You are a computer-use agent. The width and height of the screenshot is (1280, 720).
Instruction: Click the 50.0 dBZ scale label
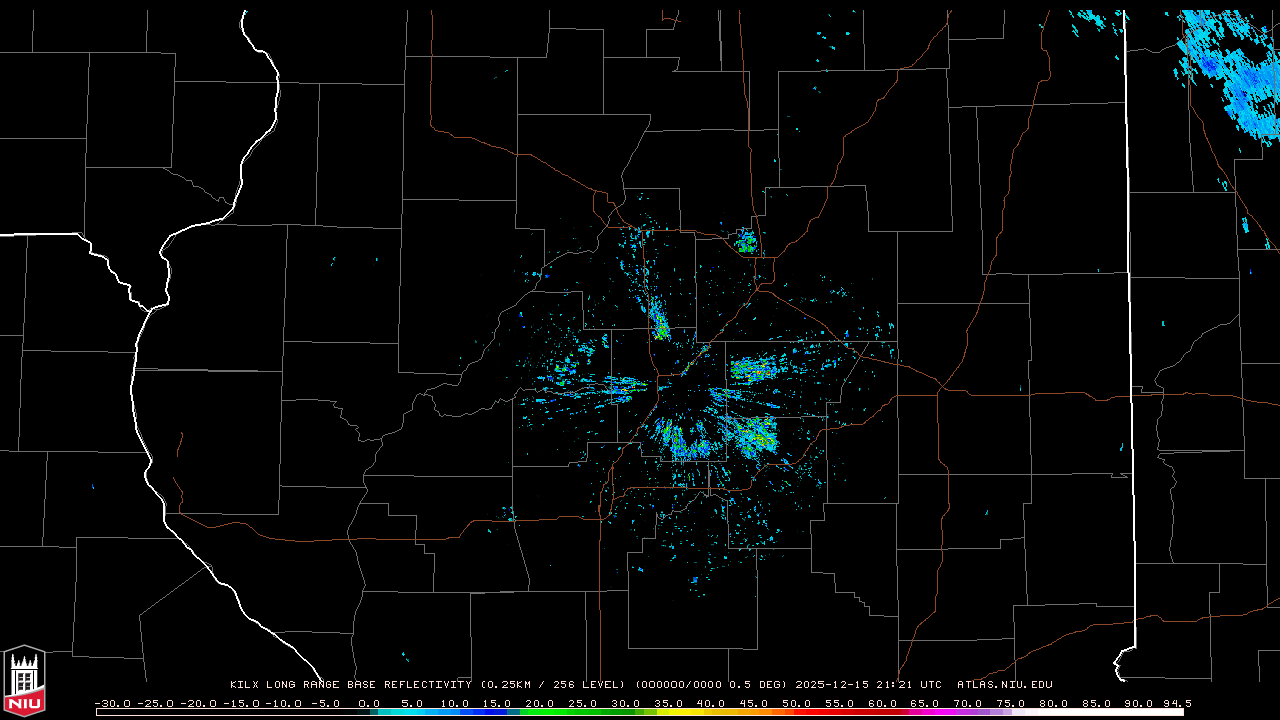click(798, 703)
